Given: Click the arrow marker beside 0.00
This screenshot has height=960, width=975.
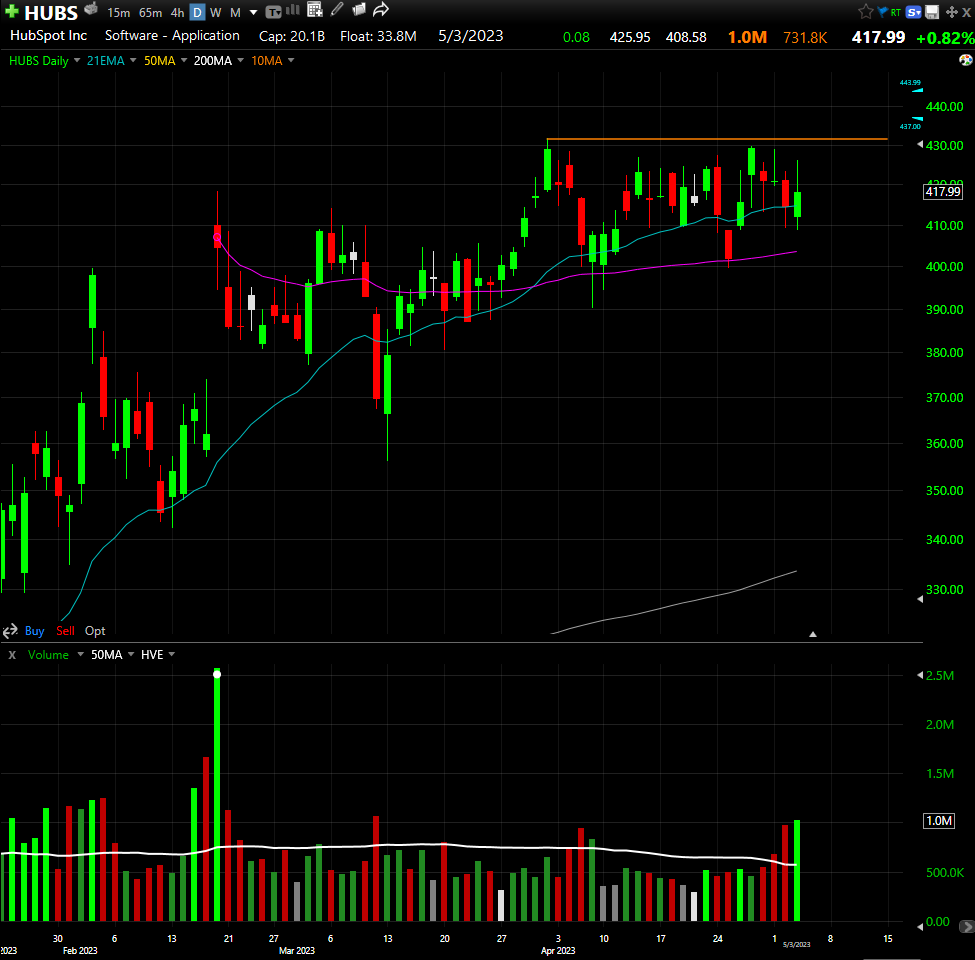Looking at the screenshot, I should coord(920,926).
